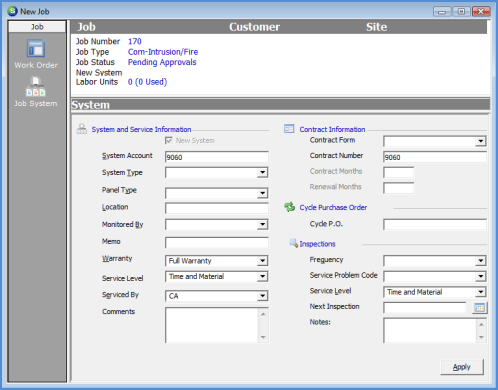Open the Inspections Service Level dropdown
The height and width of the screenshot is (390, 498).
click(480, 292)
